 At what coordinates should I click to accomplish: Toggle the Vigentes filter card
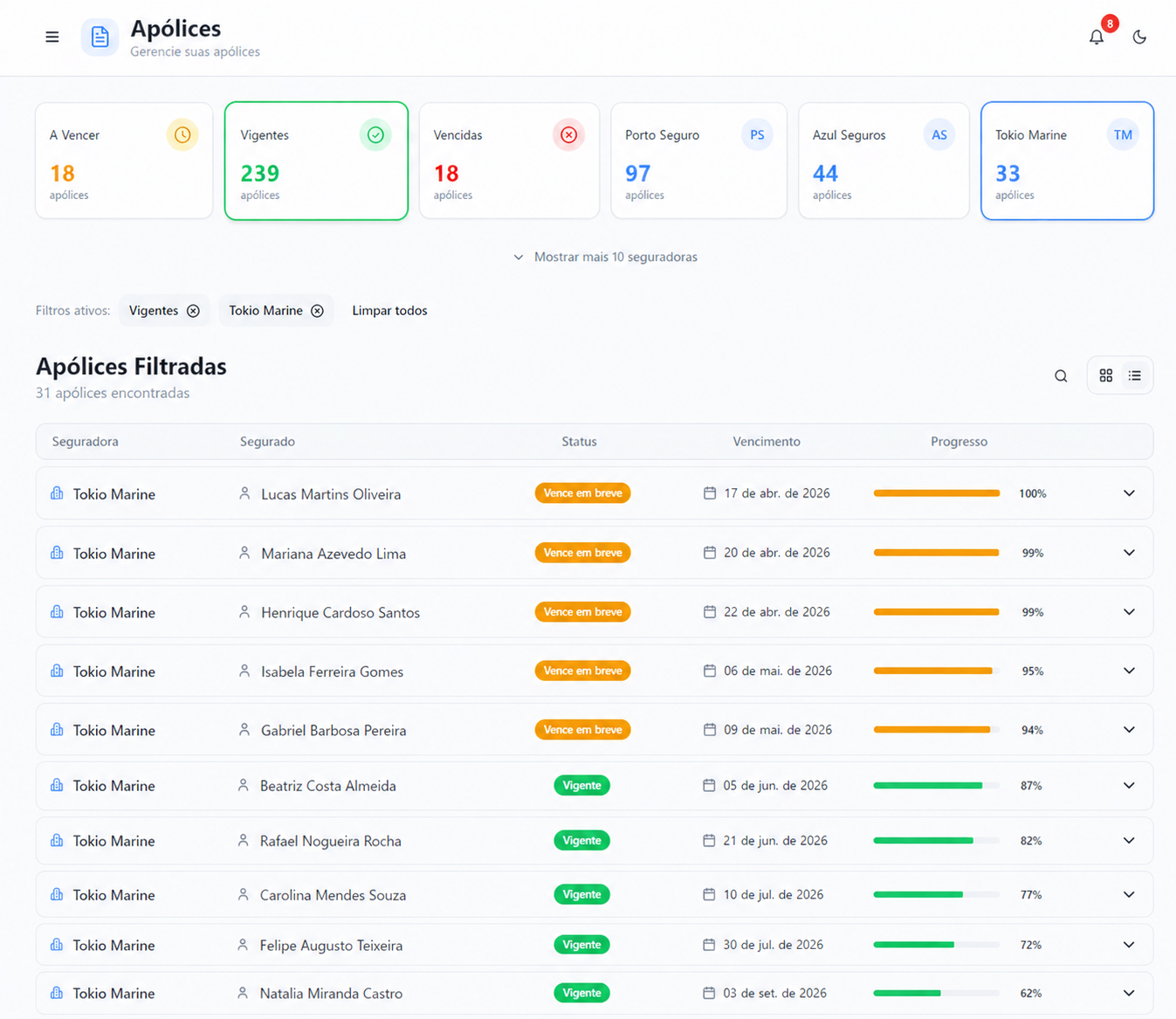pyautogui.click(x=316, y=161)
